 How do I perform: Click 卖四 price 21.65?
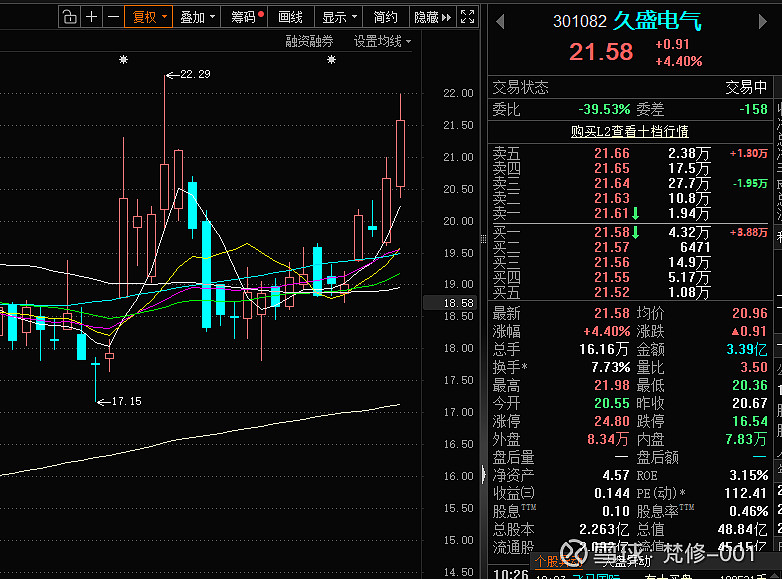(612, 168)
